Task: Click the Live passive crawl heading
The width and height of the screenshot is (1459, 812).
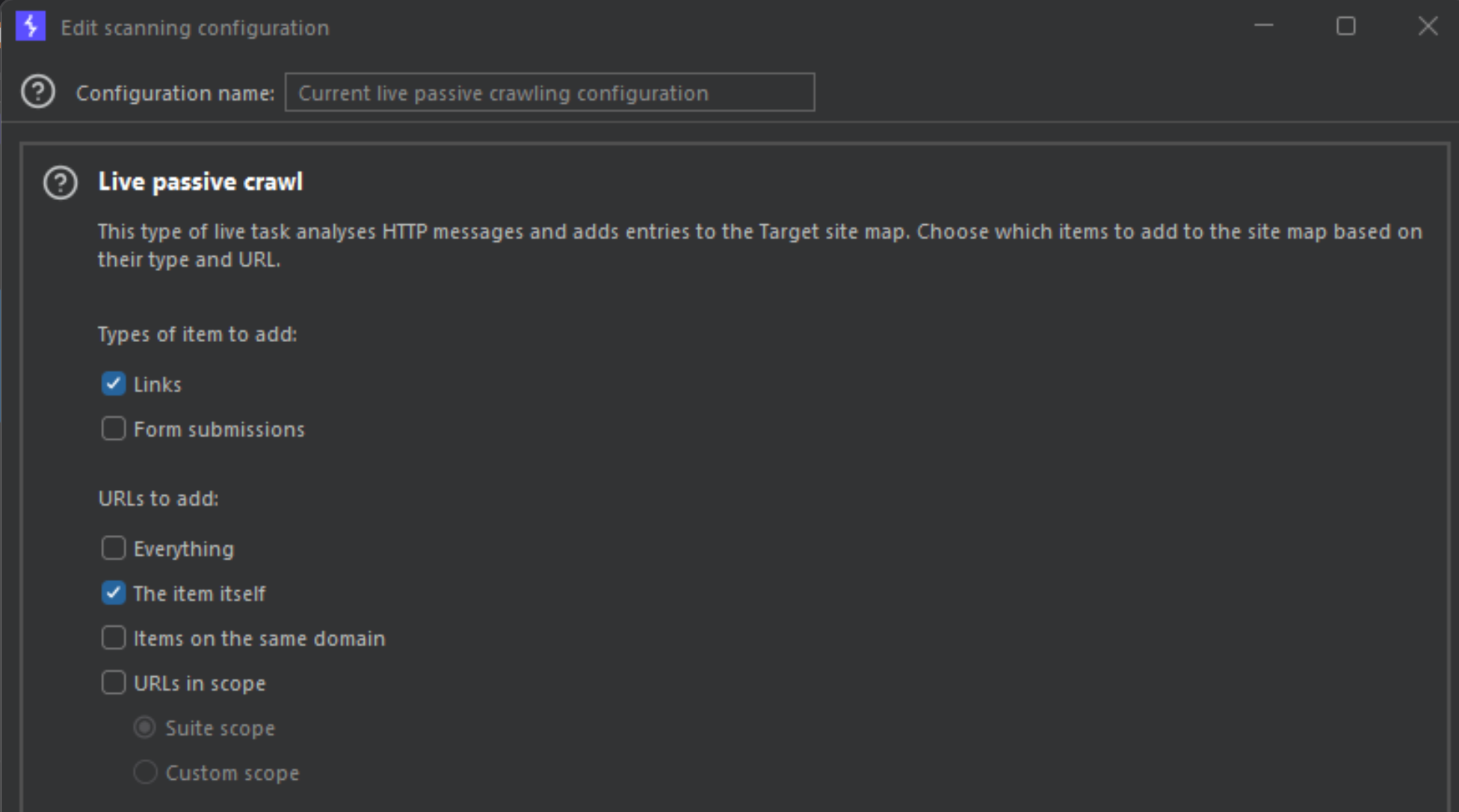Action: click(x=200, y=182)
